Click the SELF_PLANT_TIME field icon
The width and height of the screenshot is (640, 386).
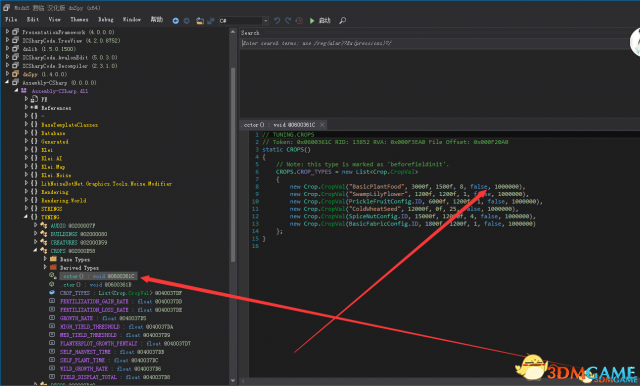pyautogui.click(x=52, y=360)
